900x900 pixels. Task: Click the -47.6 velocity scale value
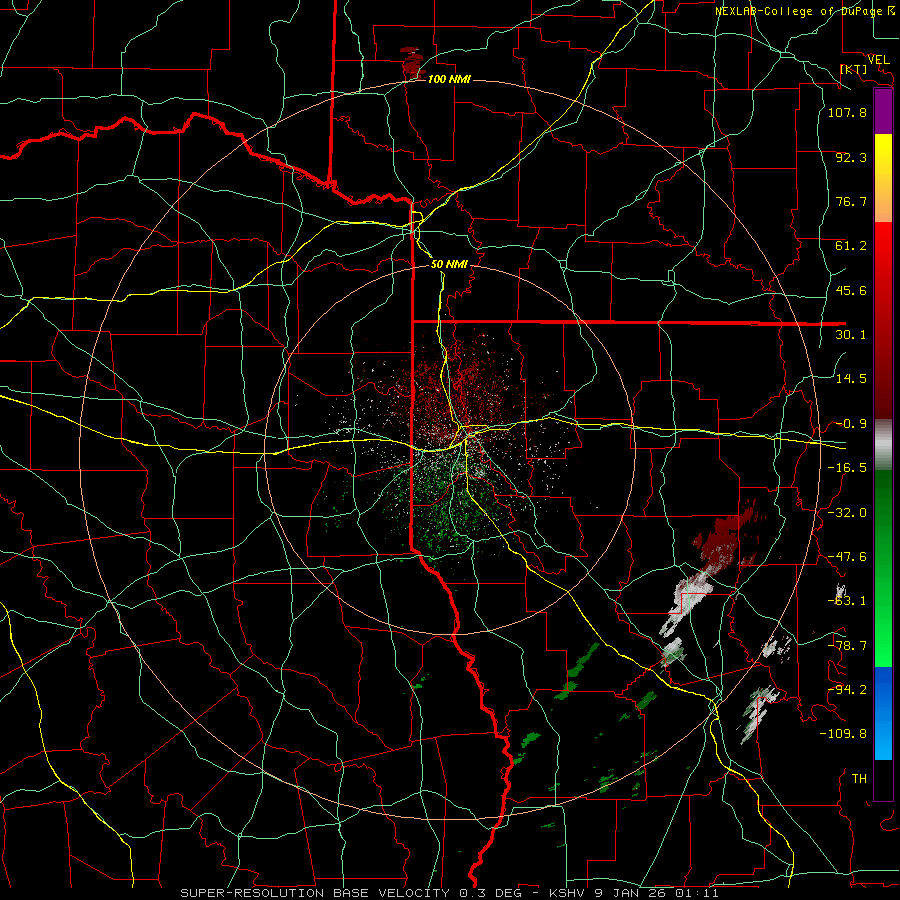tap(847, 556)
